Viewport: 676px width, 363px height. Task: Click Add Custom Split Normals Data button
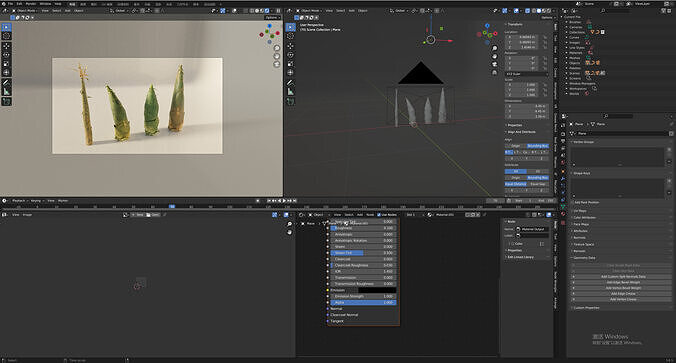(x=623, y=276)
